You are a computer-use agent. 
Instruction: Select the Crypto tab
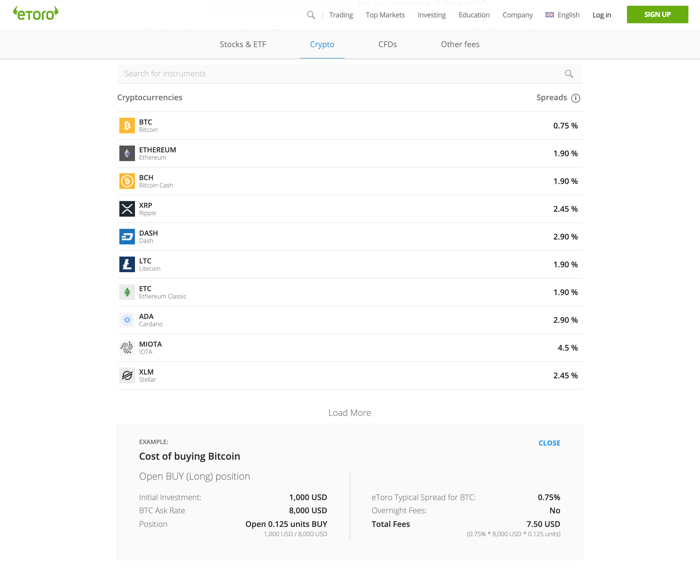322,44
